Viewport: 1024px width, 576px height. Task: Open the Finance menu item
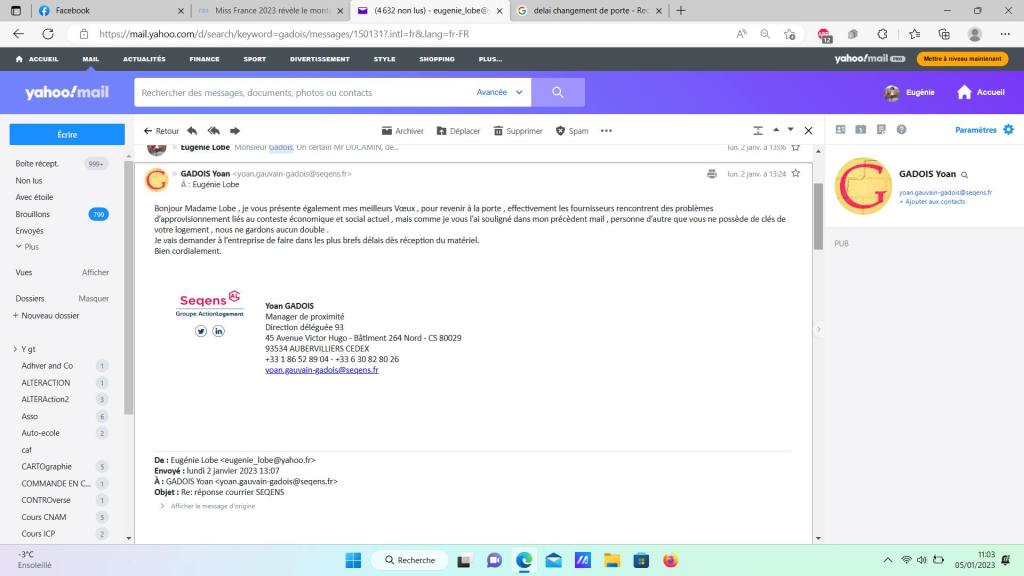pos(204,59)
